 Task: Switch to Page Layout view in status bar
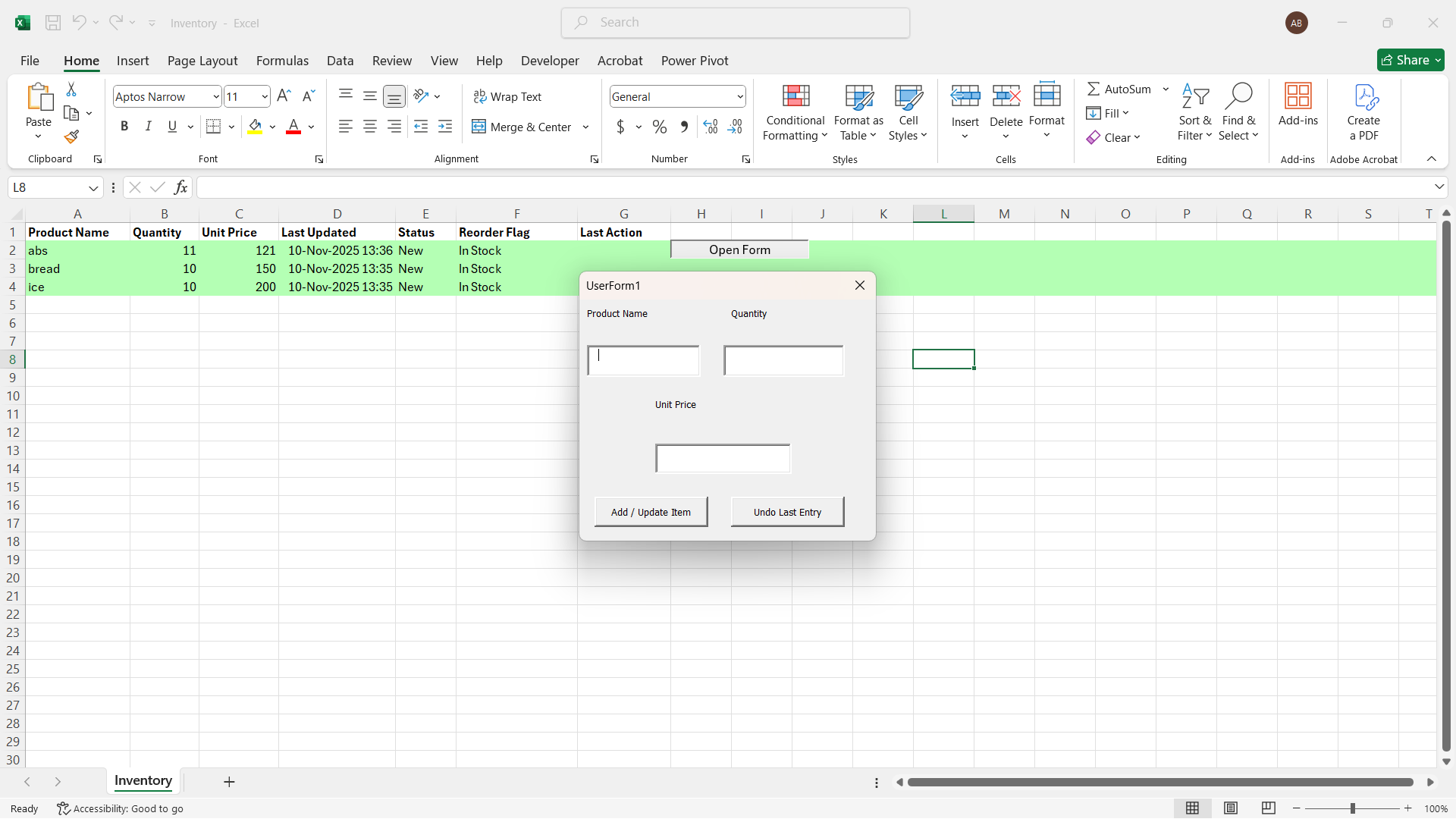coord(1231,808)
